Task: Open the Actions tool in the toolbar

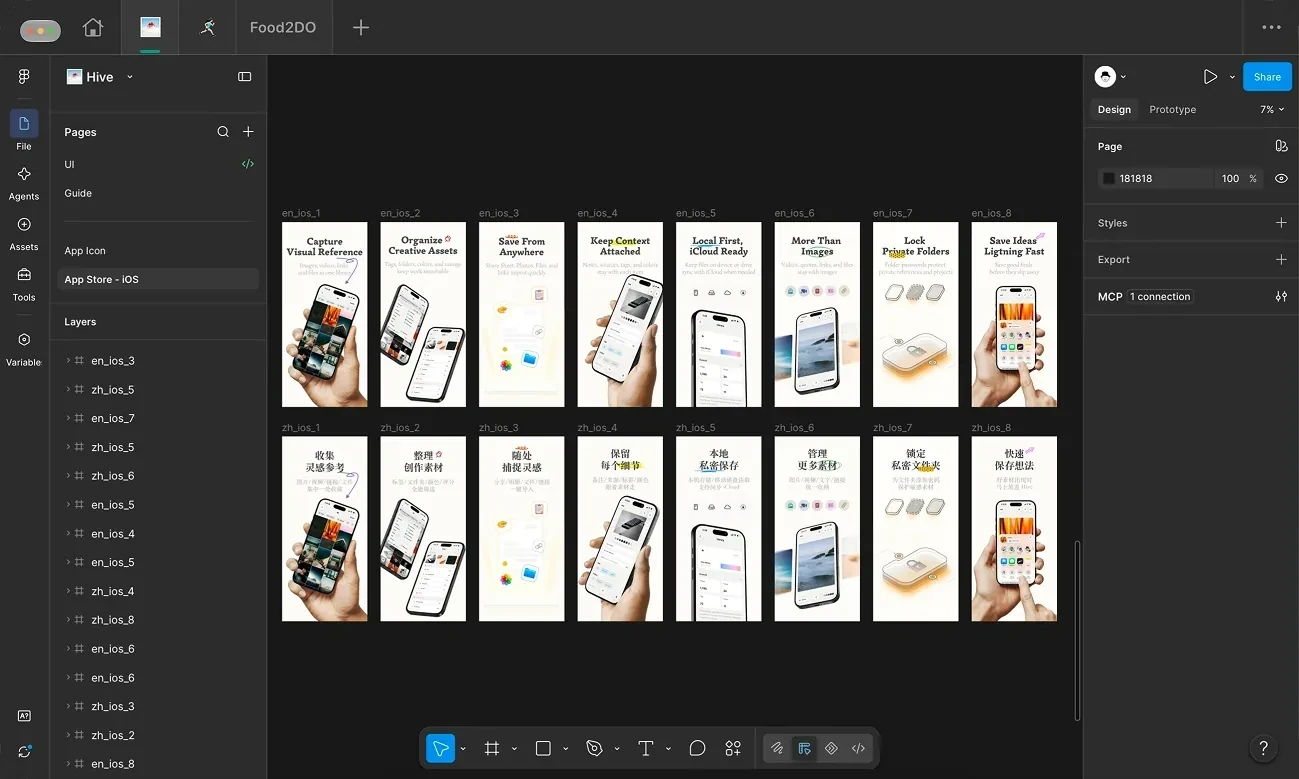Action: tap(733, 748)
